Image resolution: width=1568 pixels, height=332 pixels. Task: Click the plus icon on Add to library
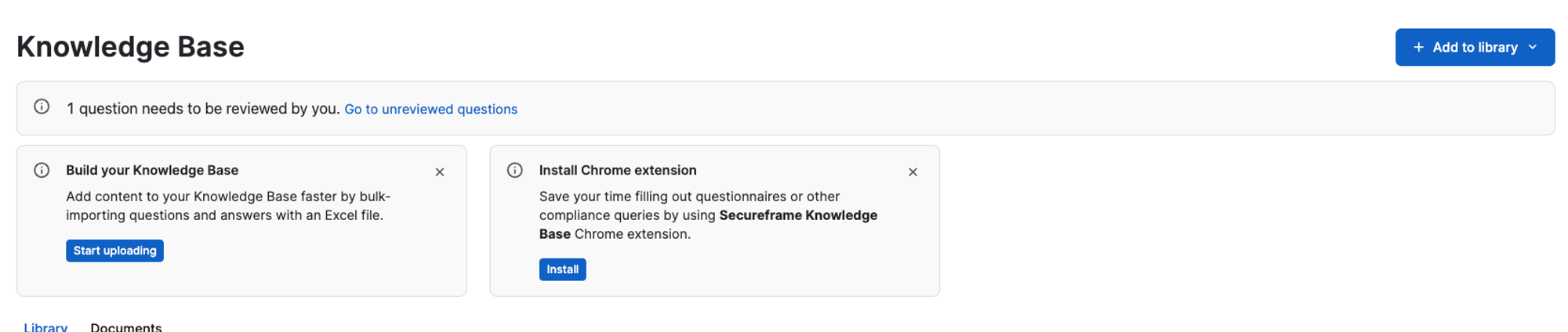(x=1418, y=48)
